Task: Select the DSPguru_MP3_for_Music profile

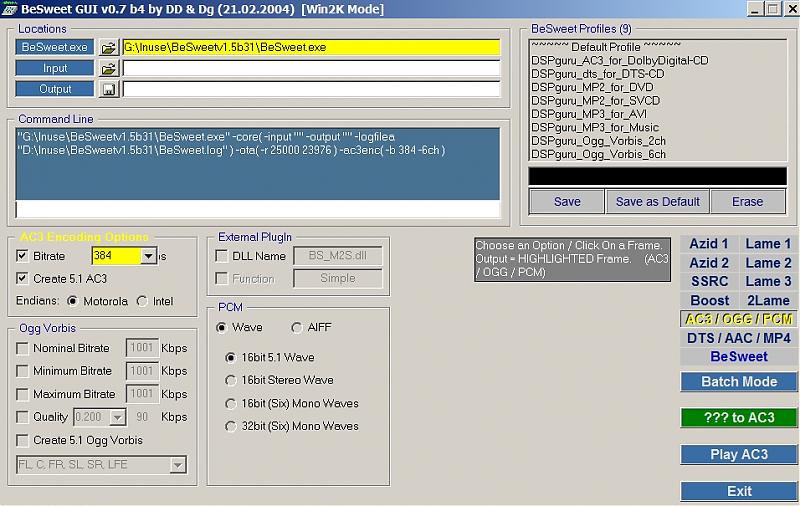Action: pyautogui.click(x=595, y=128)
